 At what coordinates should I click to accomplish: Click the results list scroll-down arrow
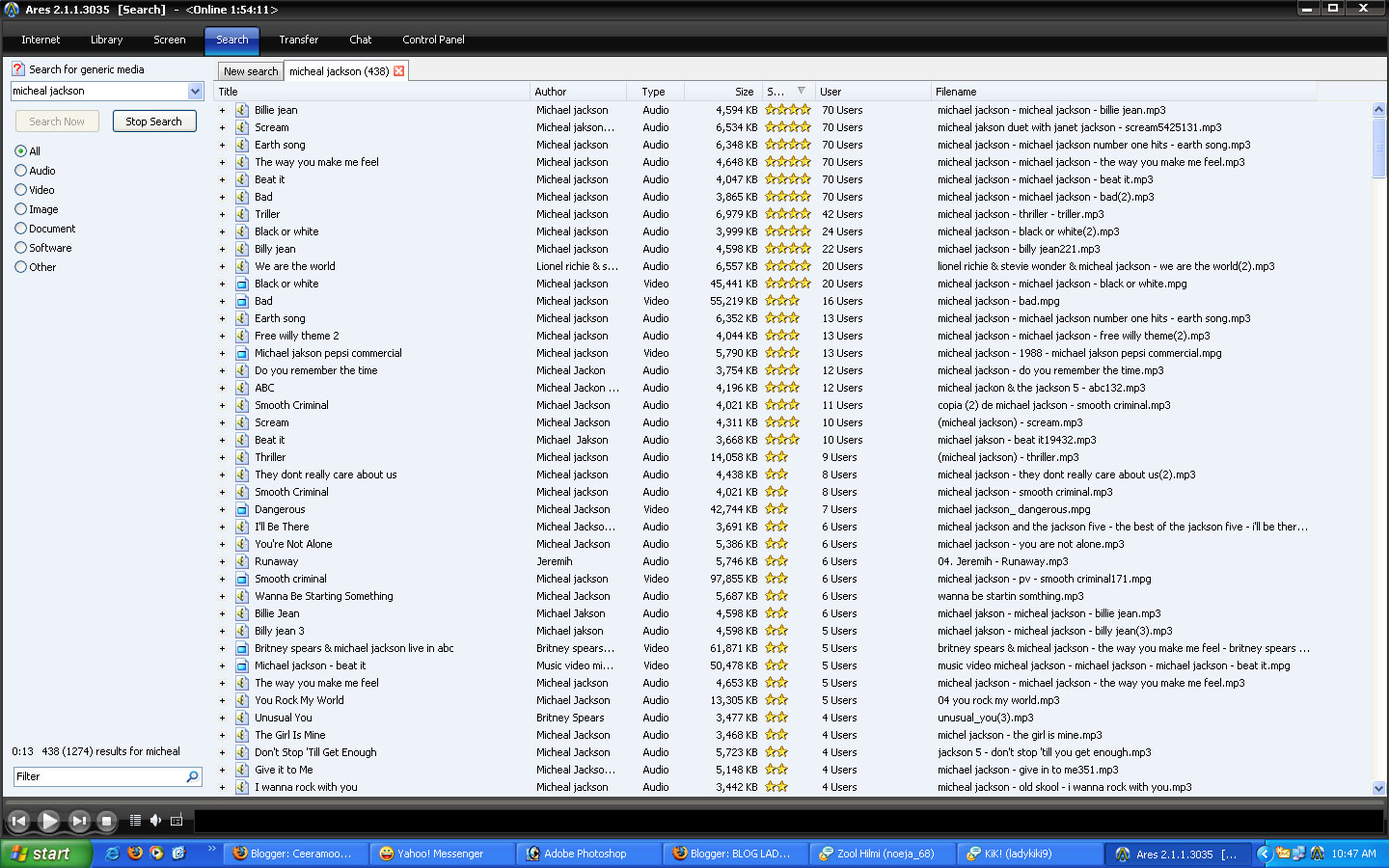1378,788
